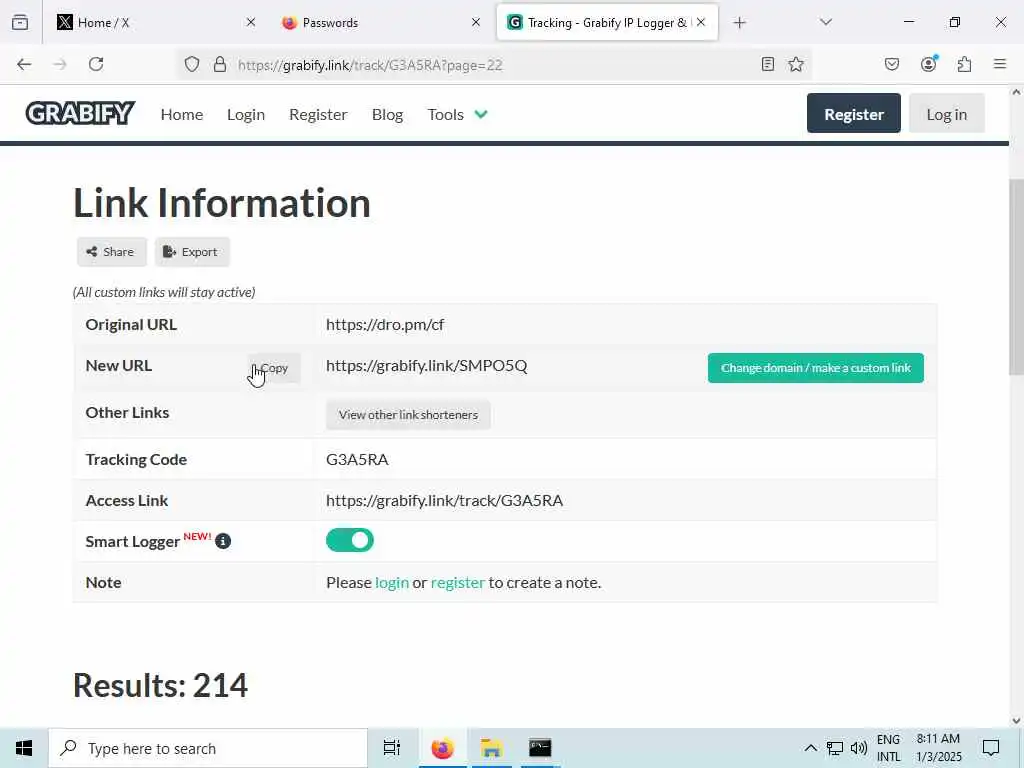1024x768 pixels.
Task: Expand the Tools dropdown
Action: [x=457, y=114]
